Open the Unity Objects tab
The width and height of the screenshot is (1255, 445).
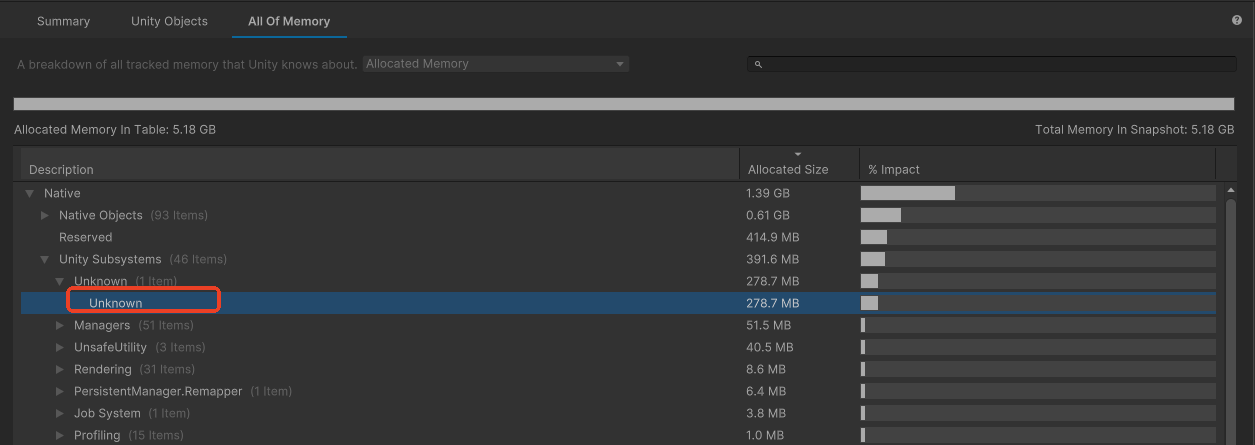(x=169, y=21)
